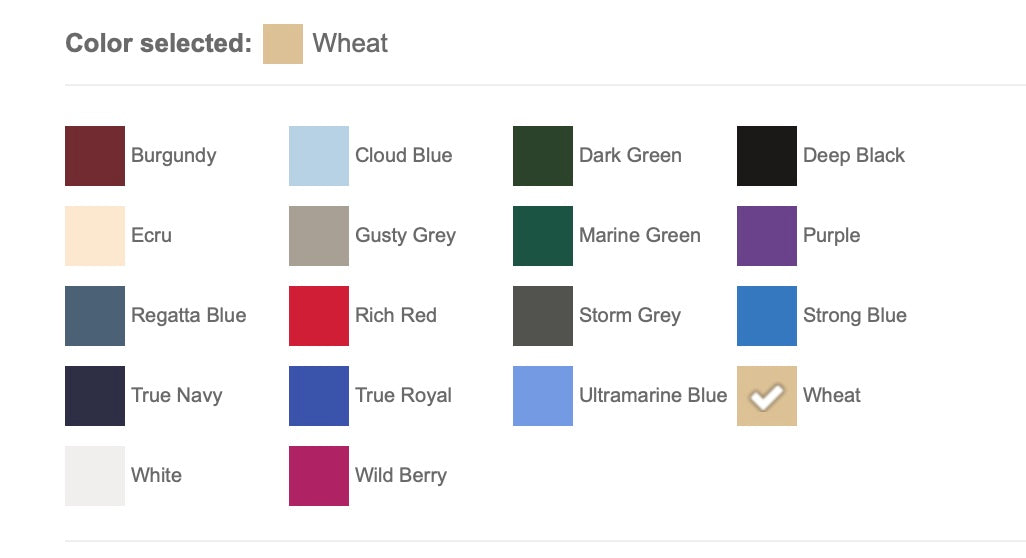Click the Gusty Grey swatch
Viewport: 1026px width, 558px height.
click(x=319, y=236)
